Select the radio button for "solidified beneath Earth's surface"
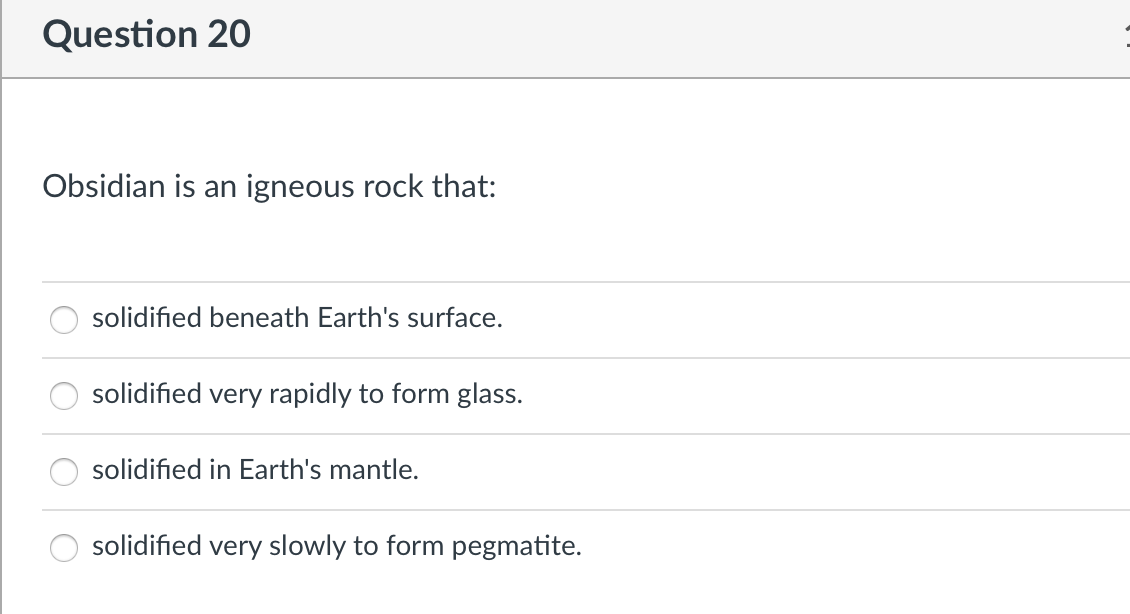The width and height of the screenshot is (1130, 614). tap(65, 319)
